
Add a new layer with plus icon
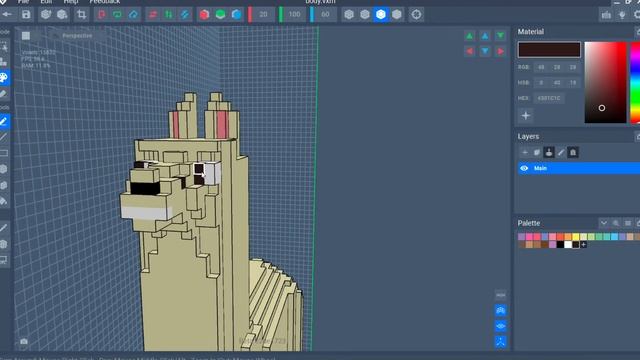[525, 152]
